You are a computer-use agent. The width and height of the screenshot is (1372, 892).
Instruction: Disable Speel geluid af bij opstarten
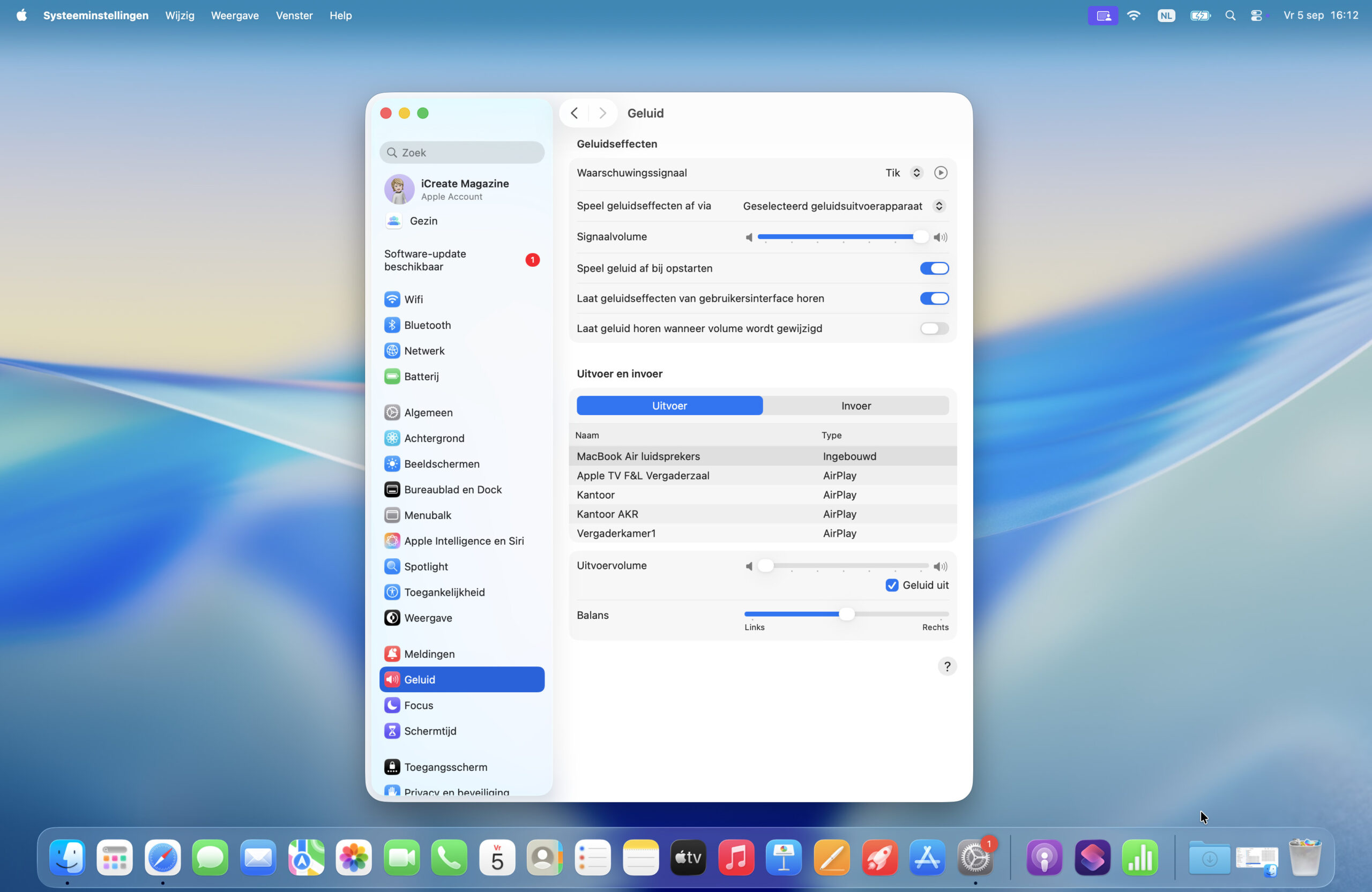(x=934, y=268)
